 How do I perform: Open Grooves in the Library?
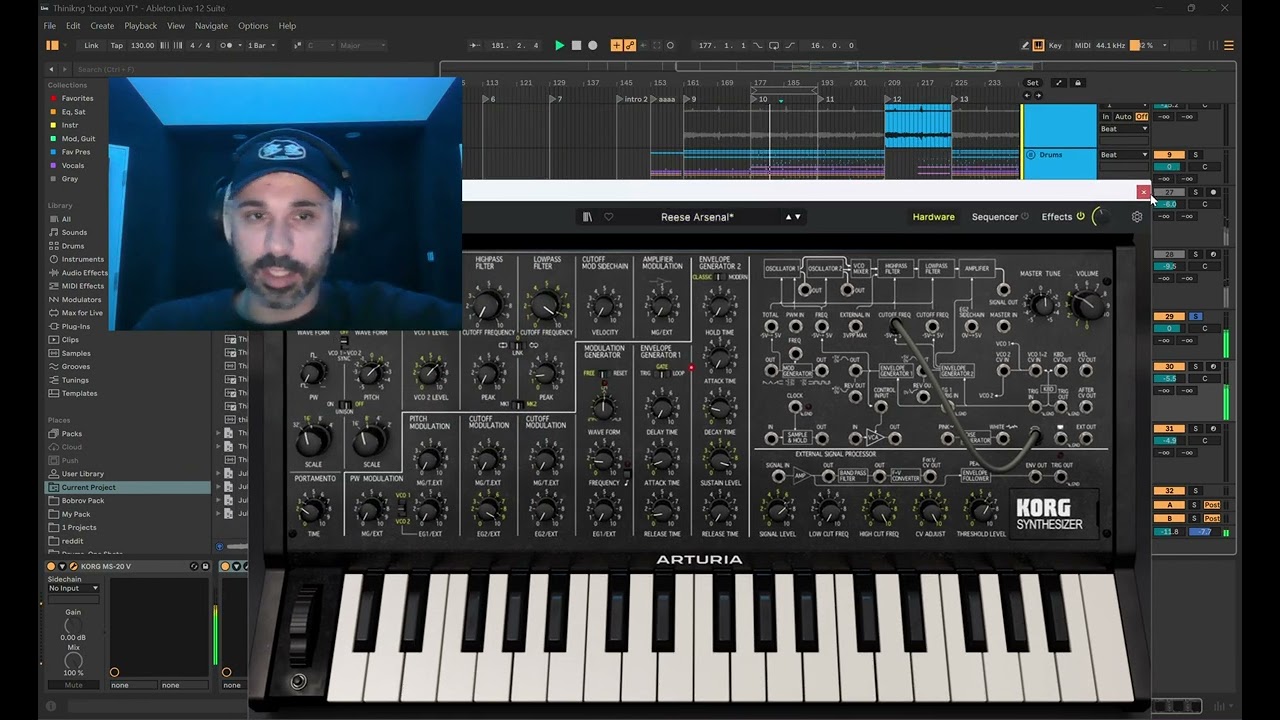point(75,366)
